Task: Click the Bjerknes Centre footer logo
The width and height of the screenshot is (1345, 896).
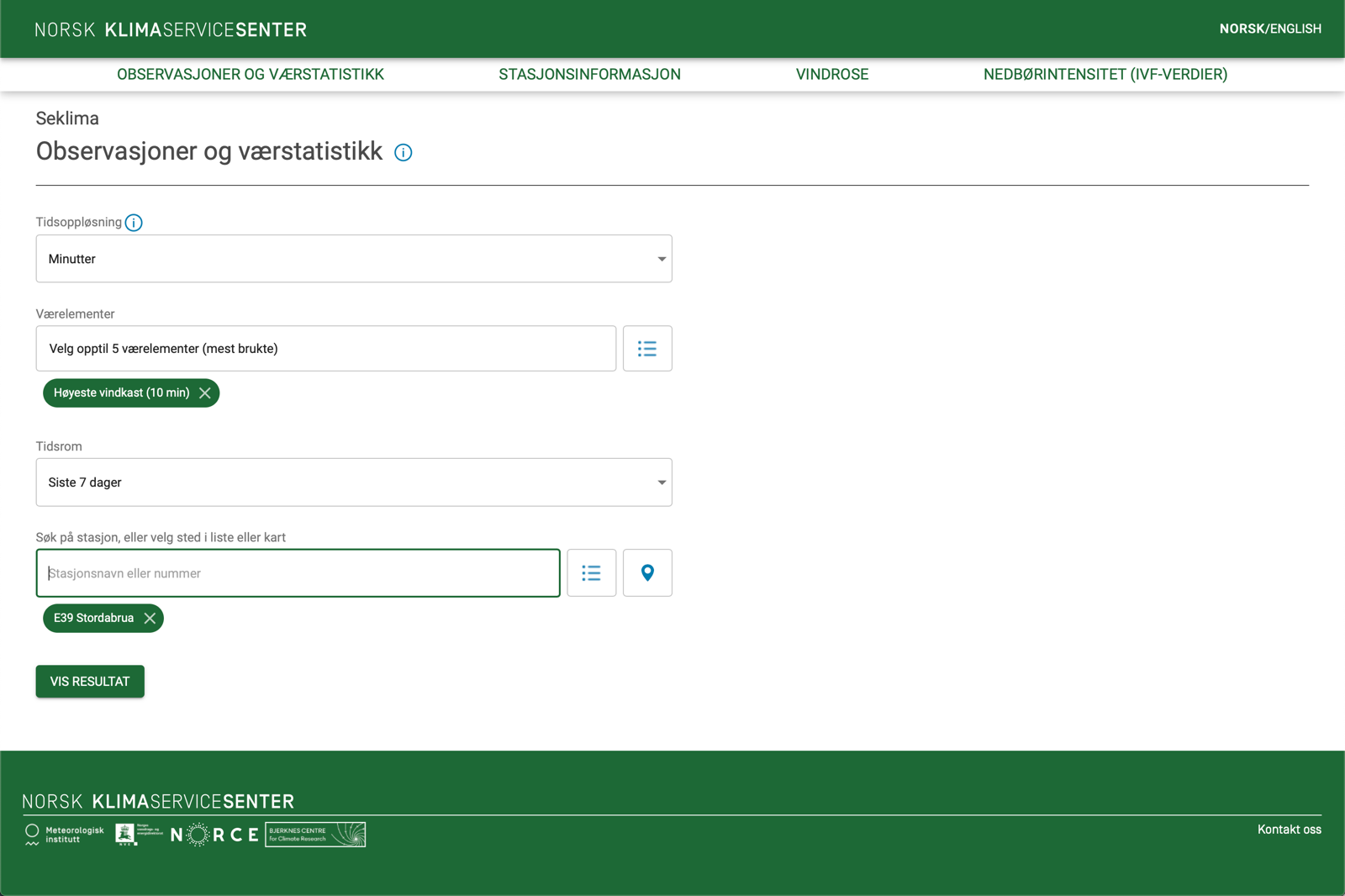Action: tap(315, 835)
